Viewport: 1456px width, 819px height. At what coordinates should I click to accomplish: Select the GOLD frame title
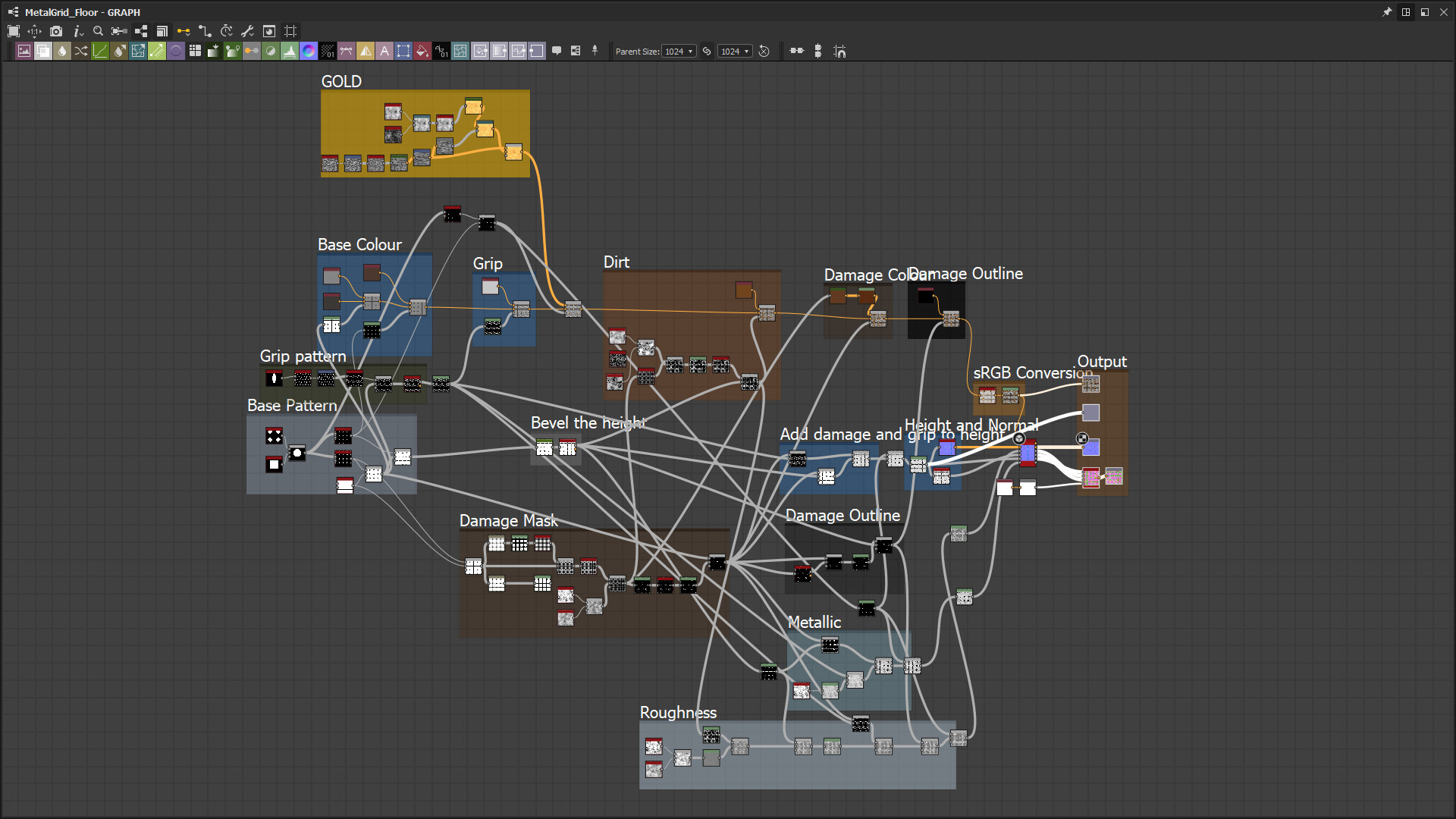click(340, 81)
